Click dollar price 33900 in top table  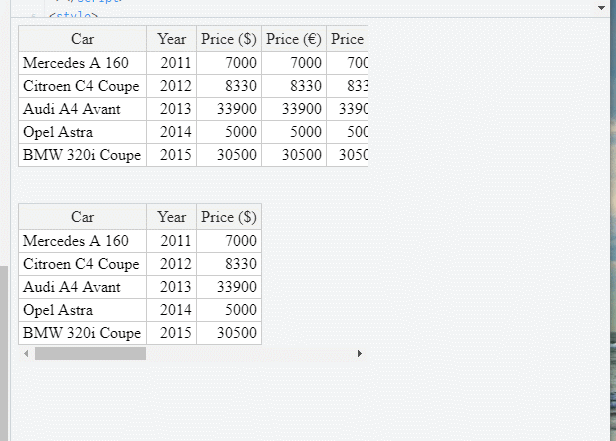point(229,109)
